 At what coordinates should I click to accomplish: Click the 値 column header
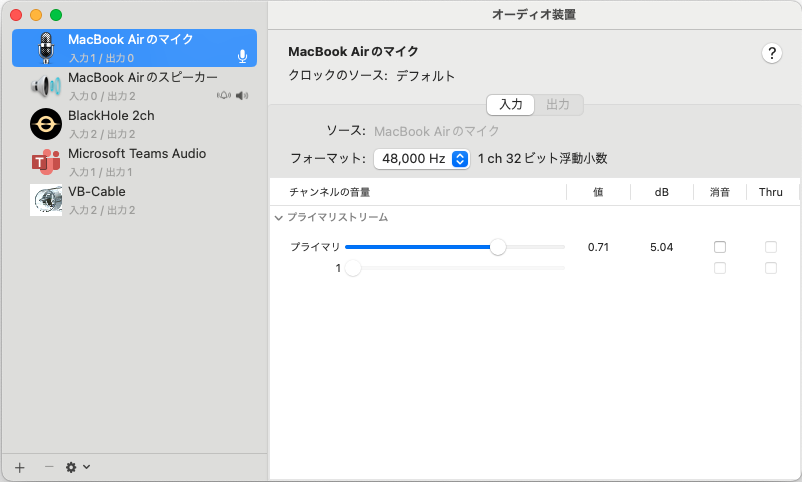pos(598,192)
